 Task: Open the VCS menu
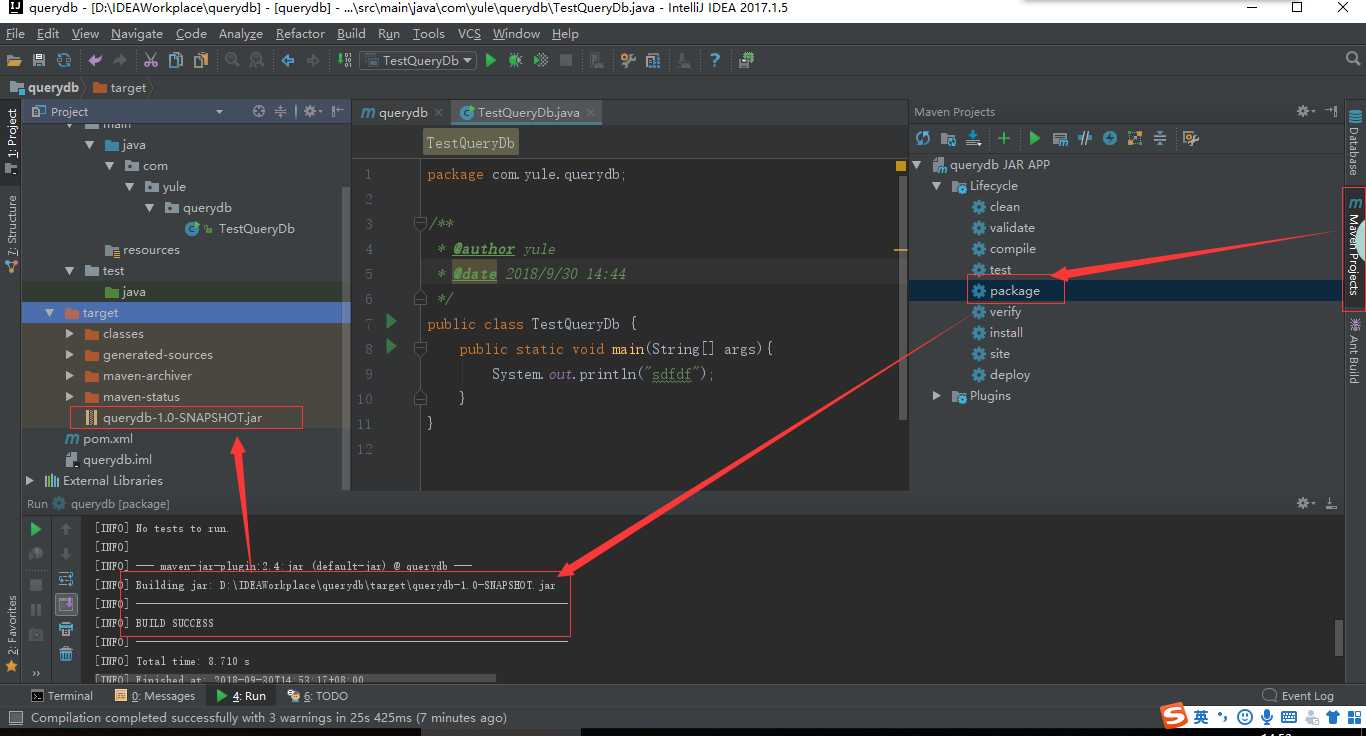469,33
